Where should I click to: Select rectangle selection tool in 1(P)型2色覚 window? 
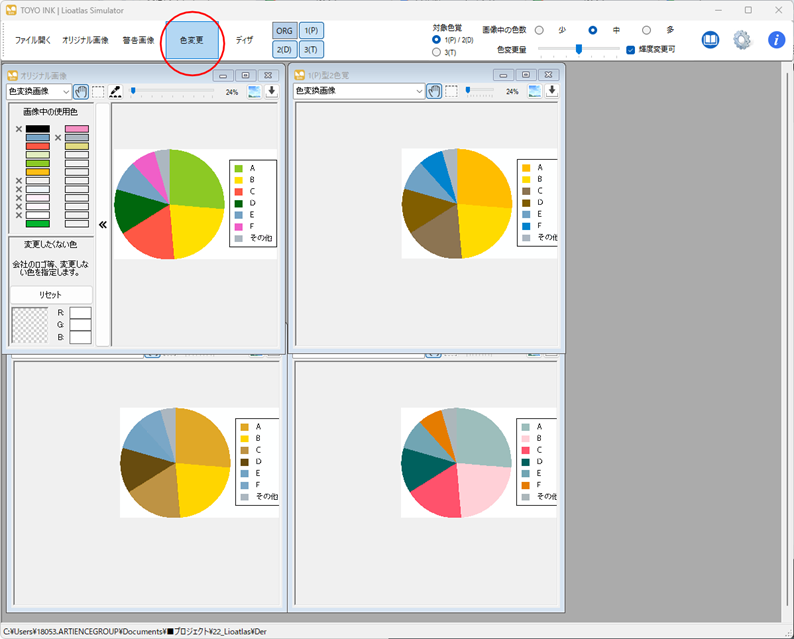[451, 91]
